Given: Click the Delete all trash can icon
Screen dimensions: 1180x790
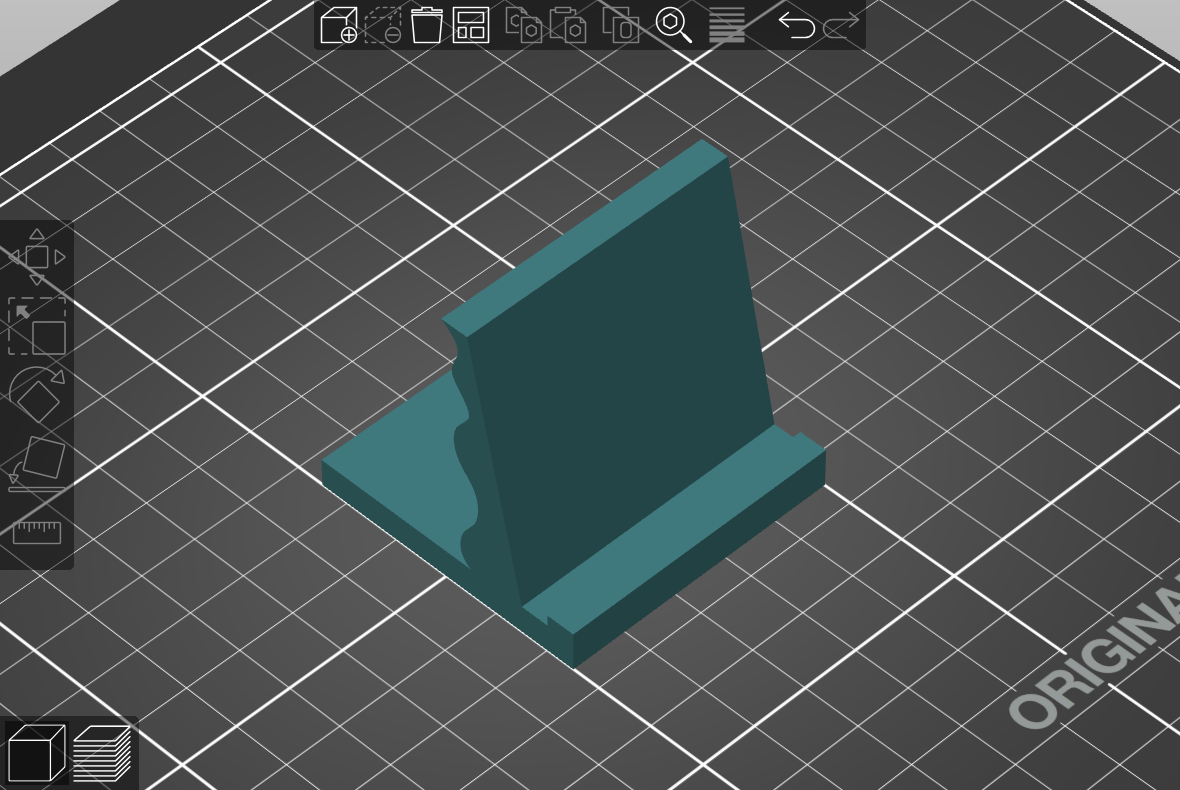Looking at the screenshot, I should point(427,25).
